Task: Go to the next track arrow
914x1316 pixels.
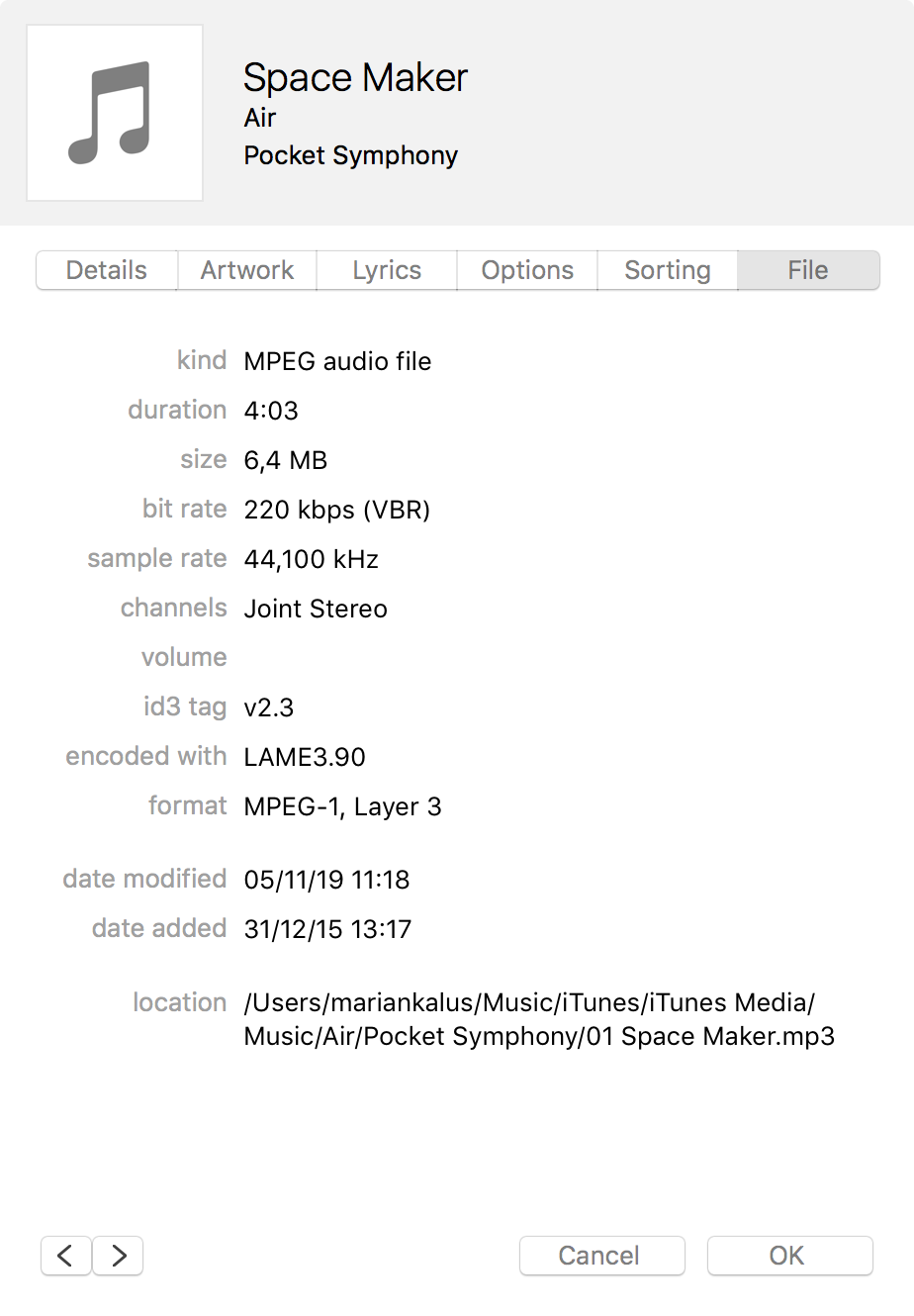Action: (119, 1256)
